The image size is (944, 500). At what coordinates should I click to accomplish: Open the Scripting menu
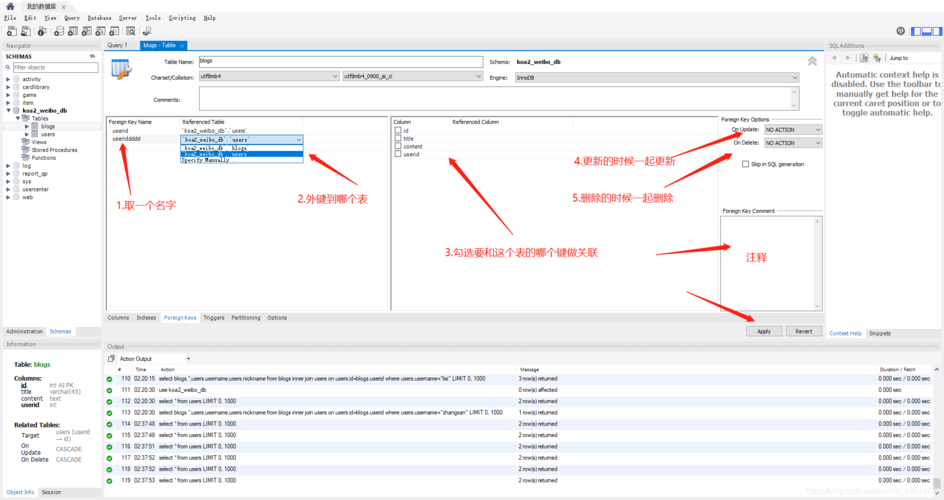[182, 18]
